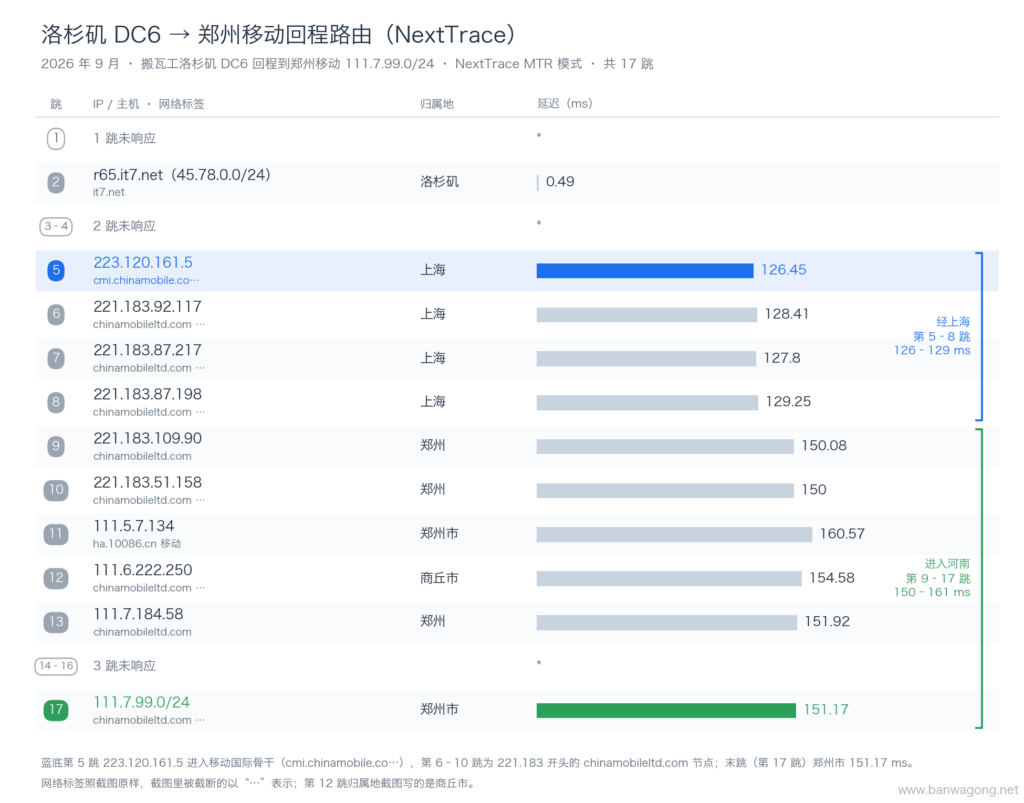
Task: Select the 154.58 latency bar
Action: [669, 578]
